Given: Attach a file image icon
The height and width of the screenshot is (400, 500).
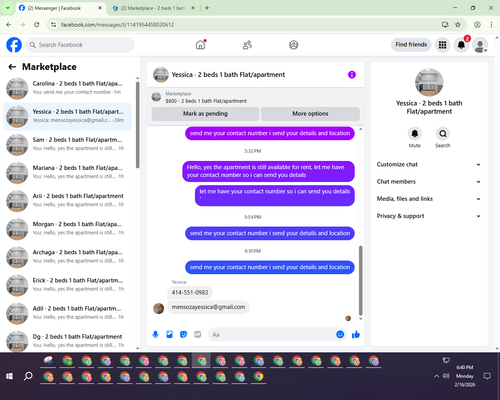Looking at the screenshot, I should tap(170, 334).
